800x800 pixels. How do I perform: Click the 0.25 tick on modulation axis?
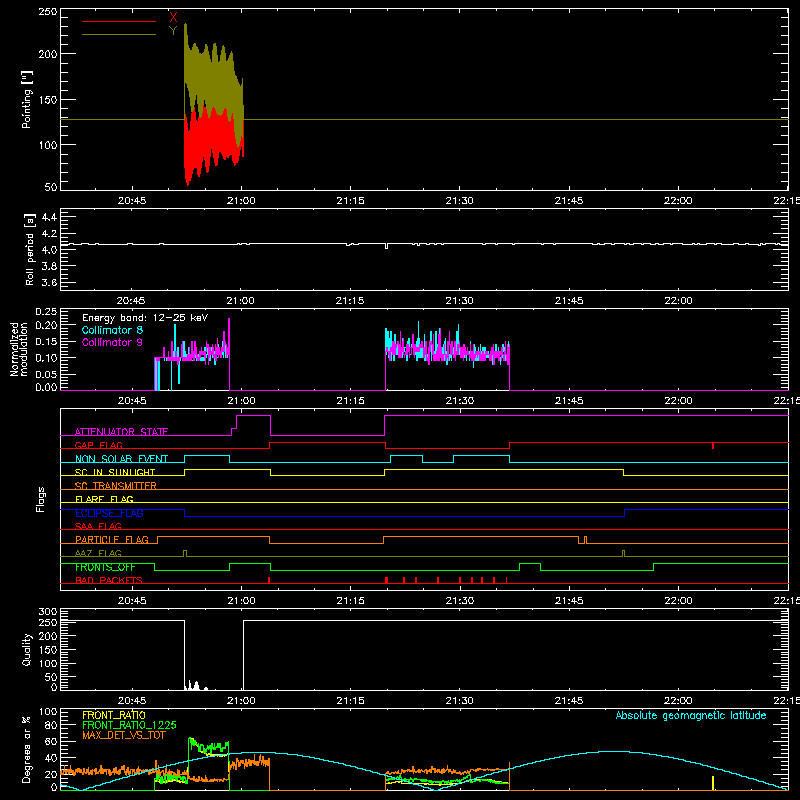tap(46, 311)
